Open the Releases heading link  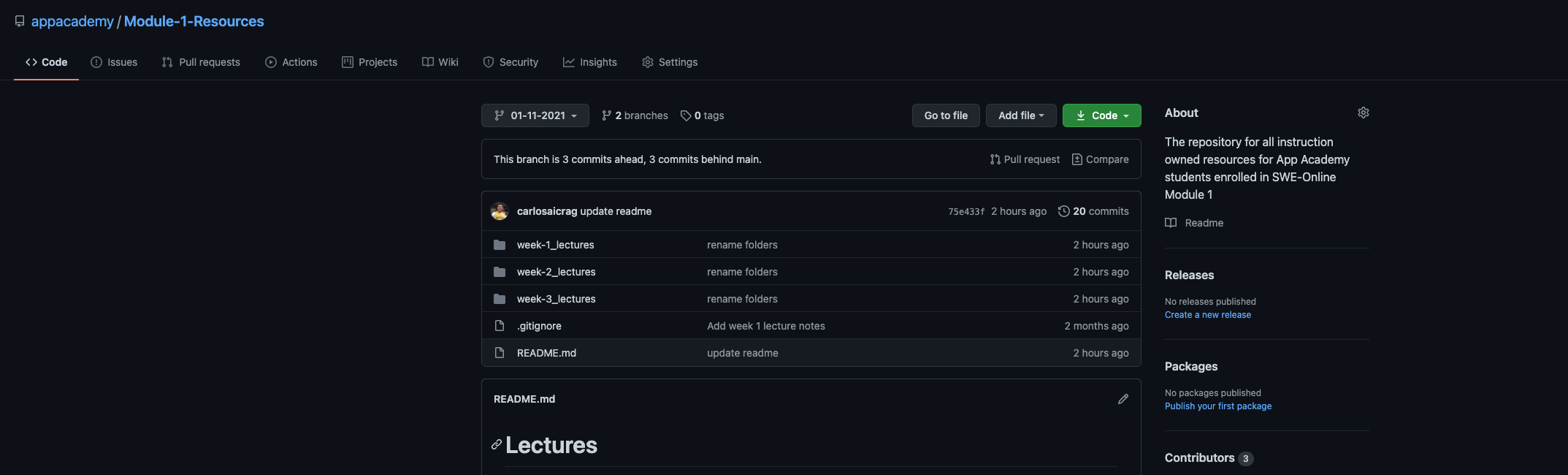click(1189, 275)
